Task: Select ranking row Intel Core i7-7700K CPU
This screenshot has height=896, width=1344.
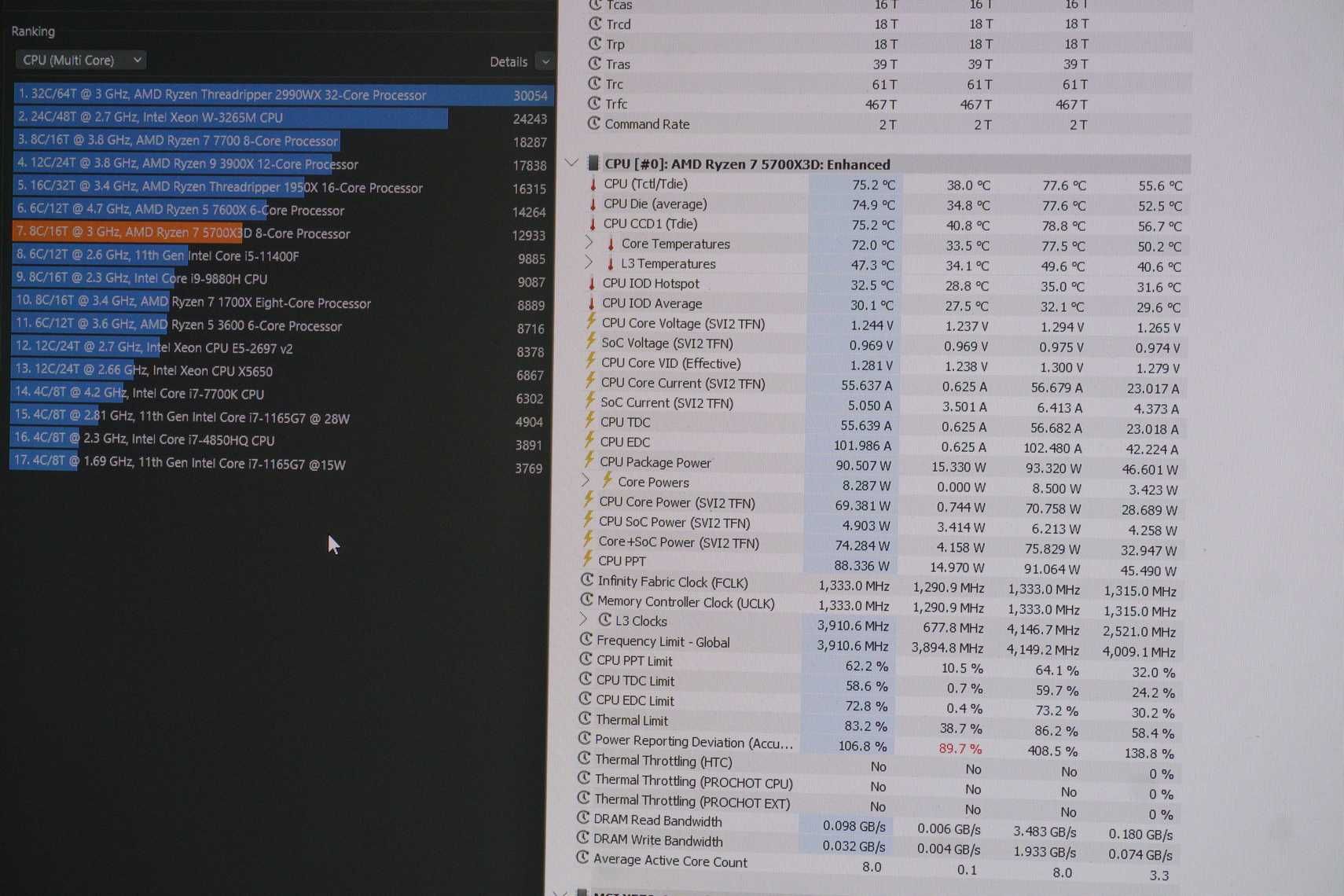Action: point(281,394)
